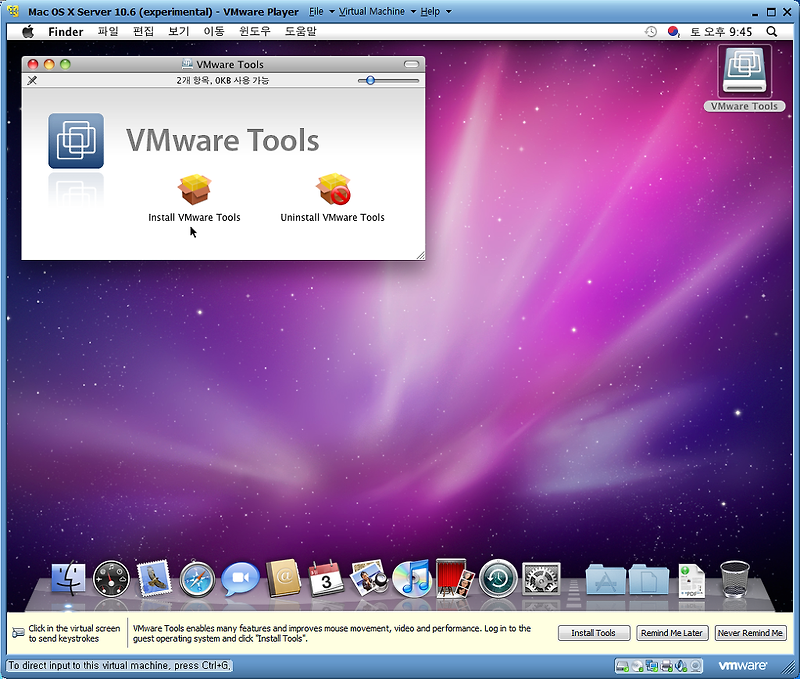Open iChat from the Dock
The image size is (800, 679).
pyautogui.click(x=240, y=579)
